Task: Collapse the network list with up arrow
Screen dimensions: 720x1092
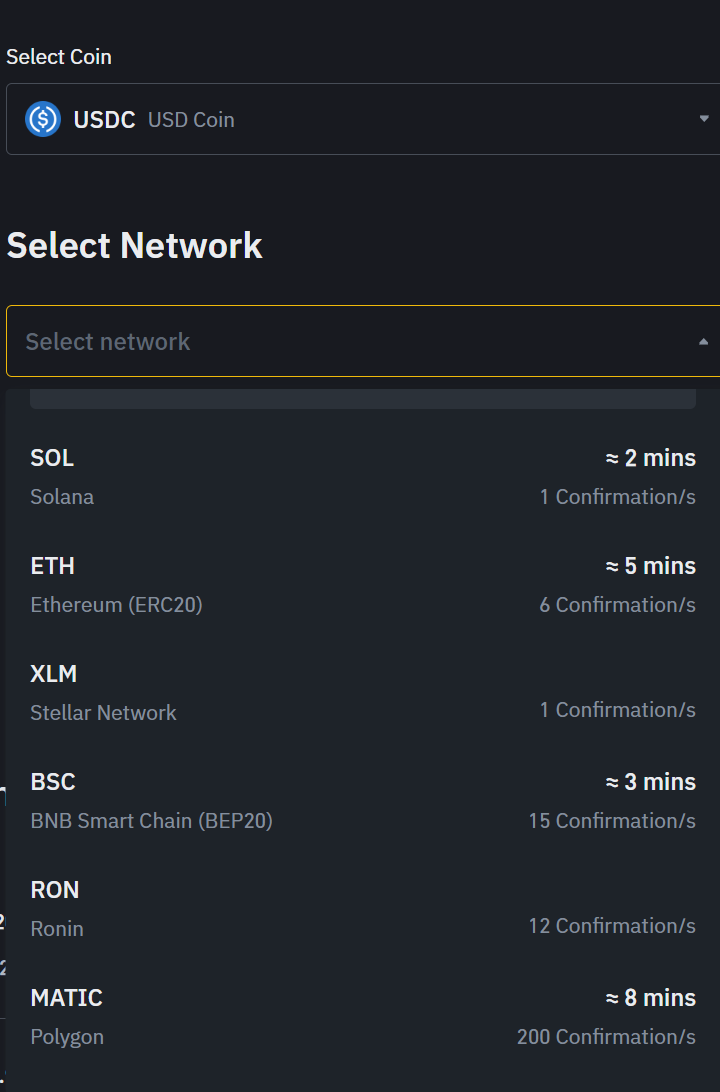Action: 704,342
